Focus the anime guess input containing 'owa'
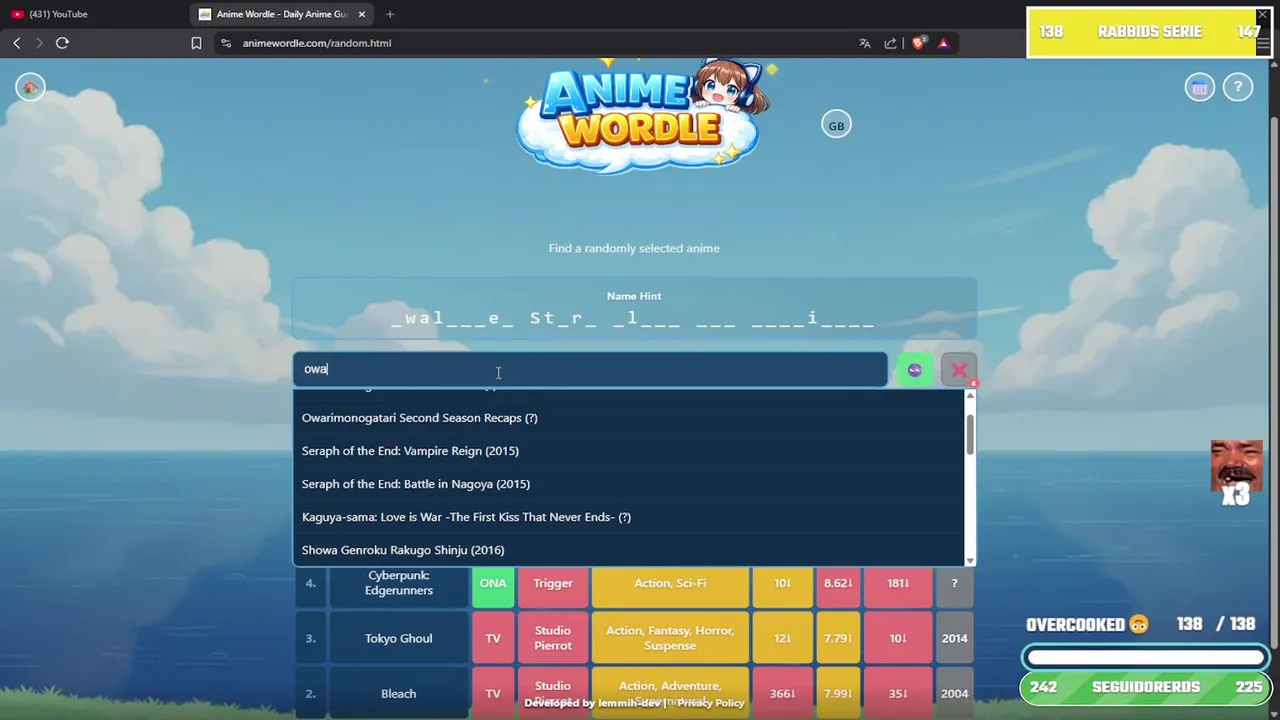1280x720 pixels. [590, 369]
